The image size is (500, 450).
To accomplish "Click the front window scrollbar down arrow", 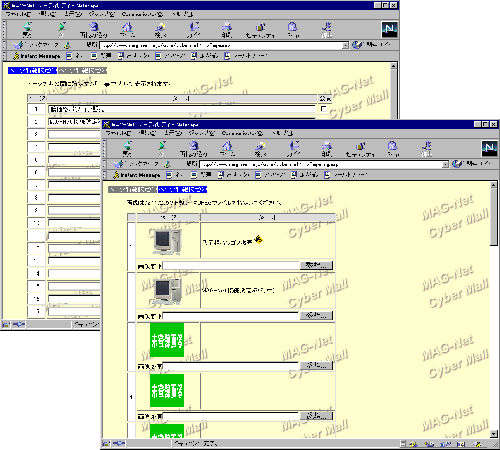I will [494, 434].
